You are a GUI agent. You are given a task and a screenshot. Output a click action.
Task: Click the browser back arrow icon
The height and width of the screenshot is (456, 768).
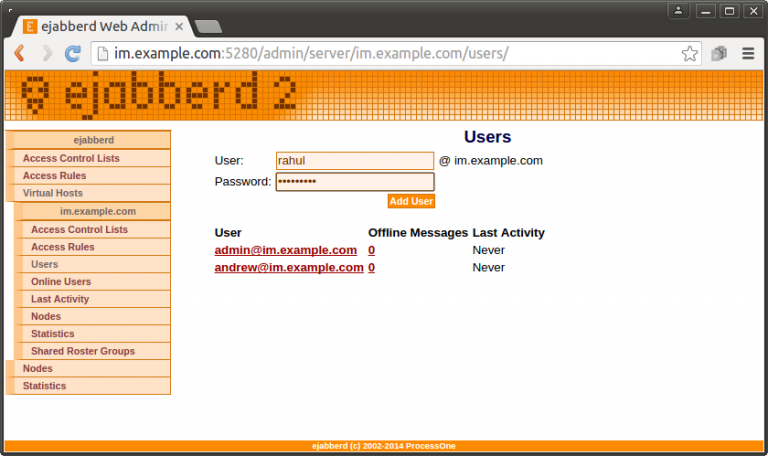point(20,54)
